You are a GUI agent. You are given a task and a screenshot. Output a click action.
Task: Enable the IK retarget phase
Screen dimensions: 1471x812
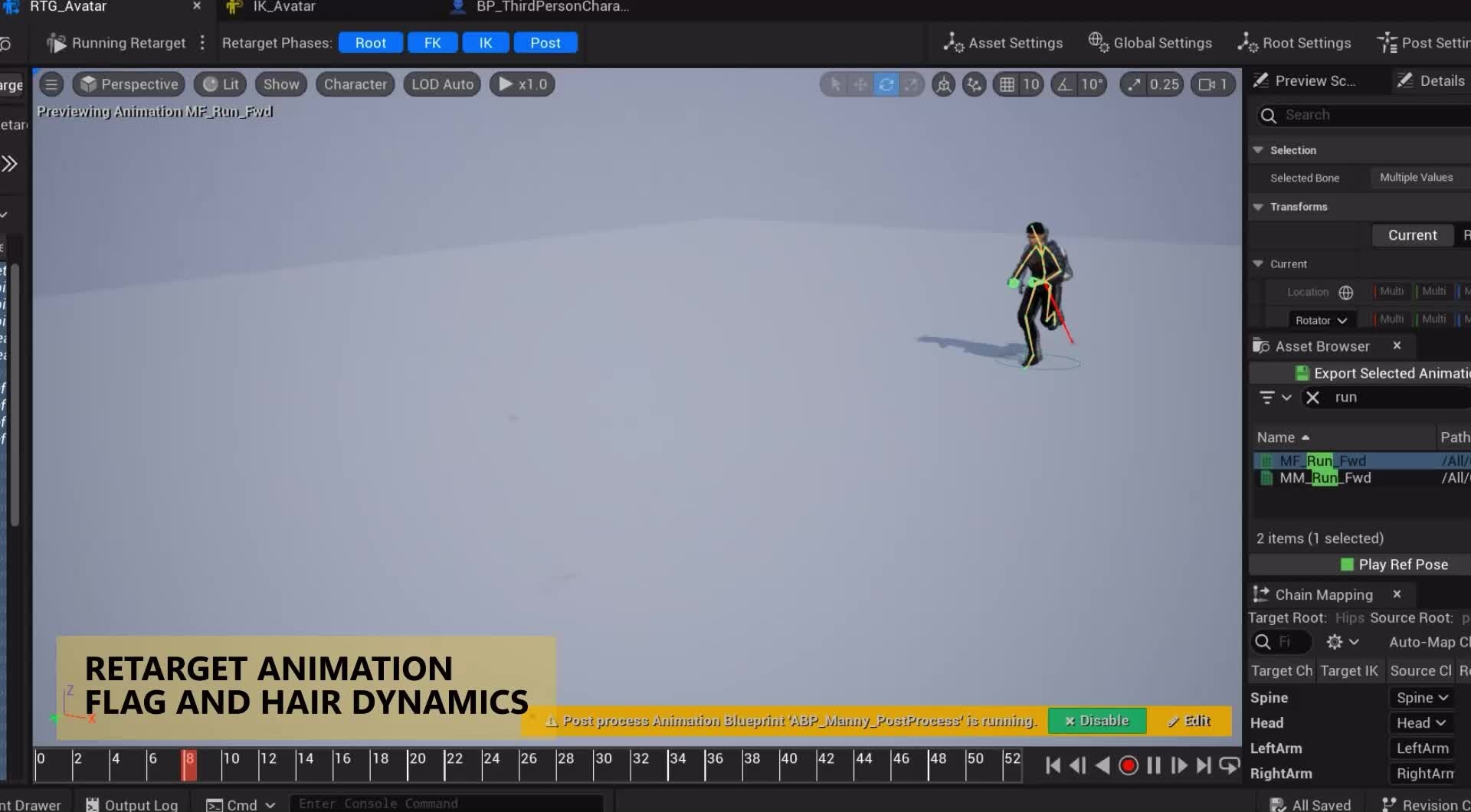(x=485, y=42)
